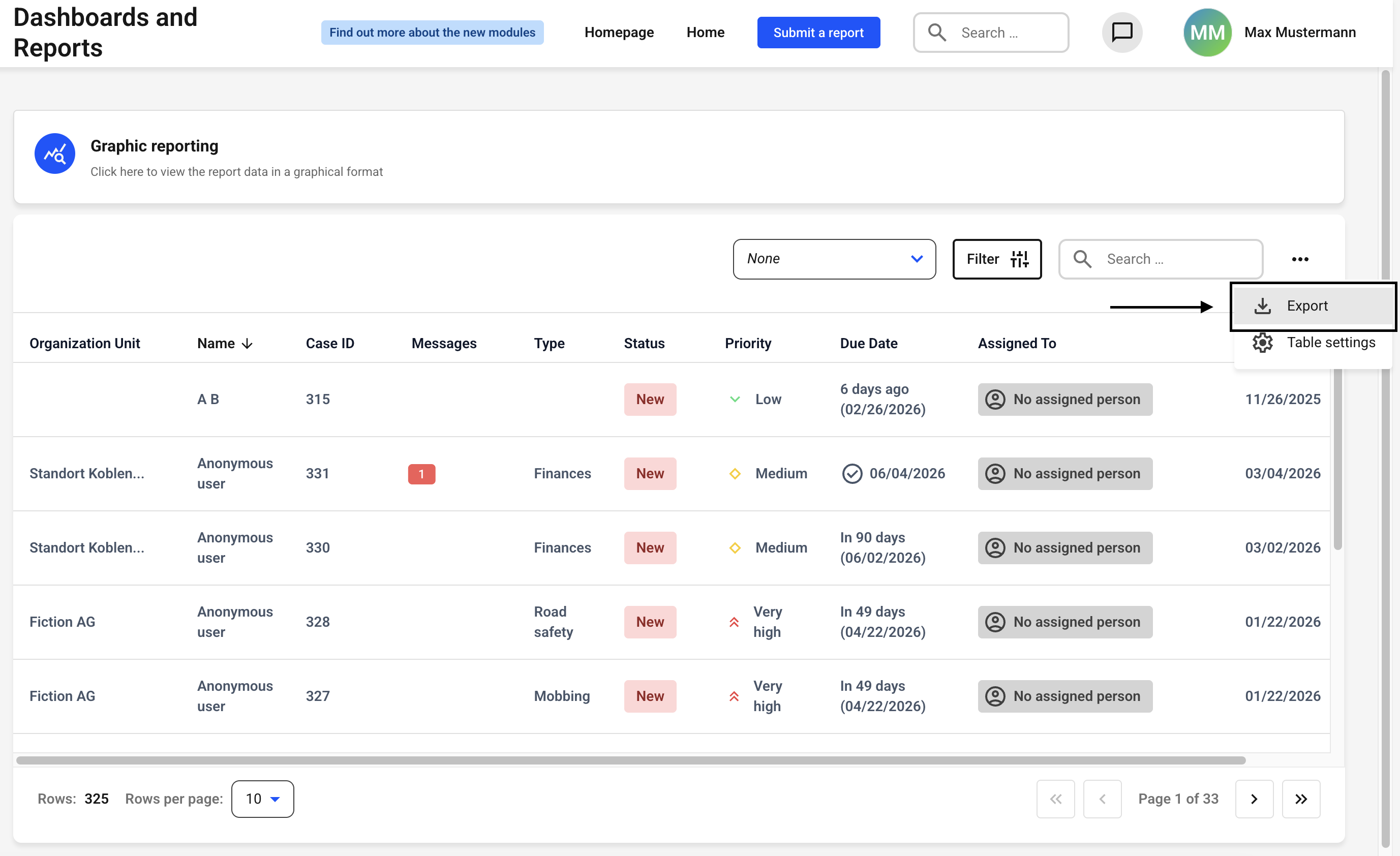Open the chat messages icon
This screenshot has width=1400, height=856.
click(1121, 33)
